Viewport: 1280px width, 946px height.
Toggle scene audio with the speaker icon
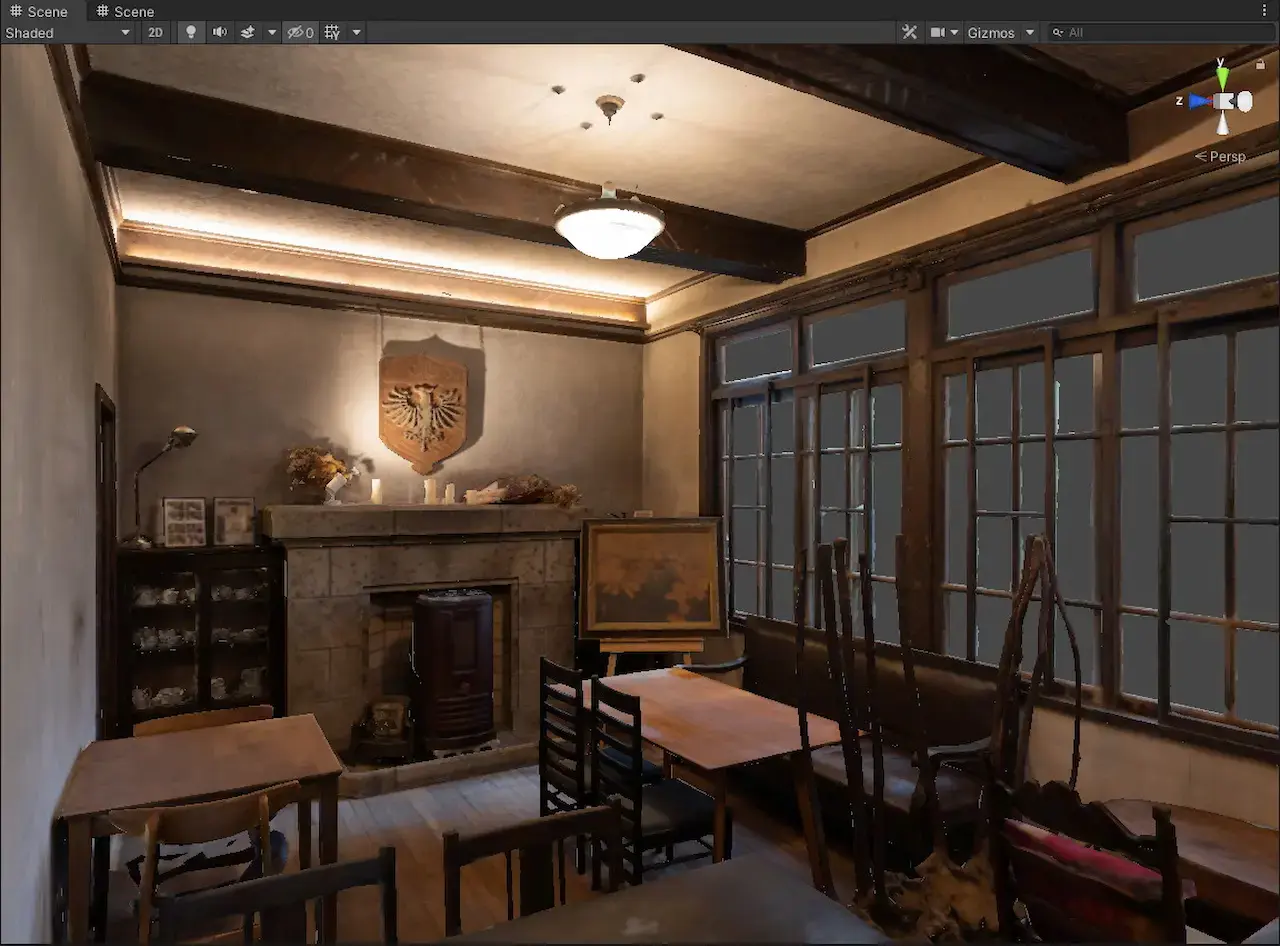[219, 32]
